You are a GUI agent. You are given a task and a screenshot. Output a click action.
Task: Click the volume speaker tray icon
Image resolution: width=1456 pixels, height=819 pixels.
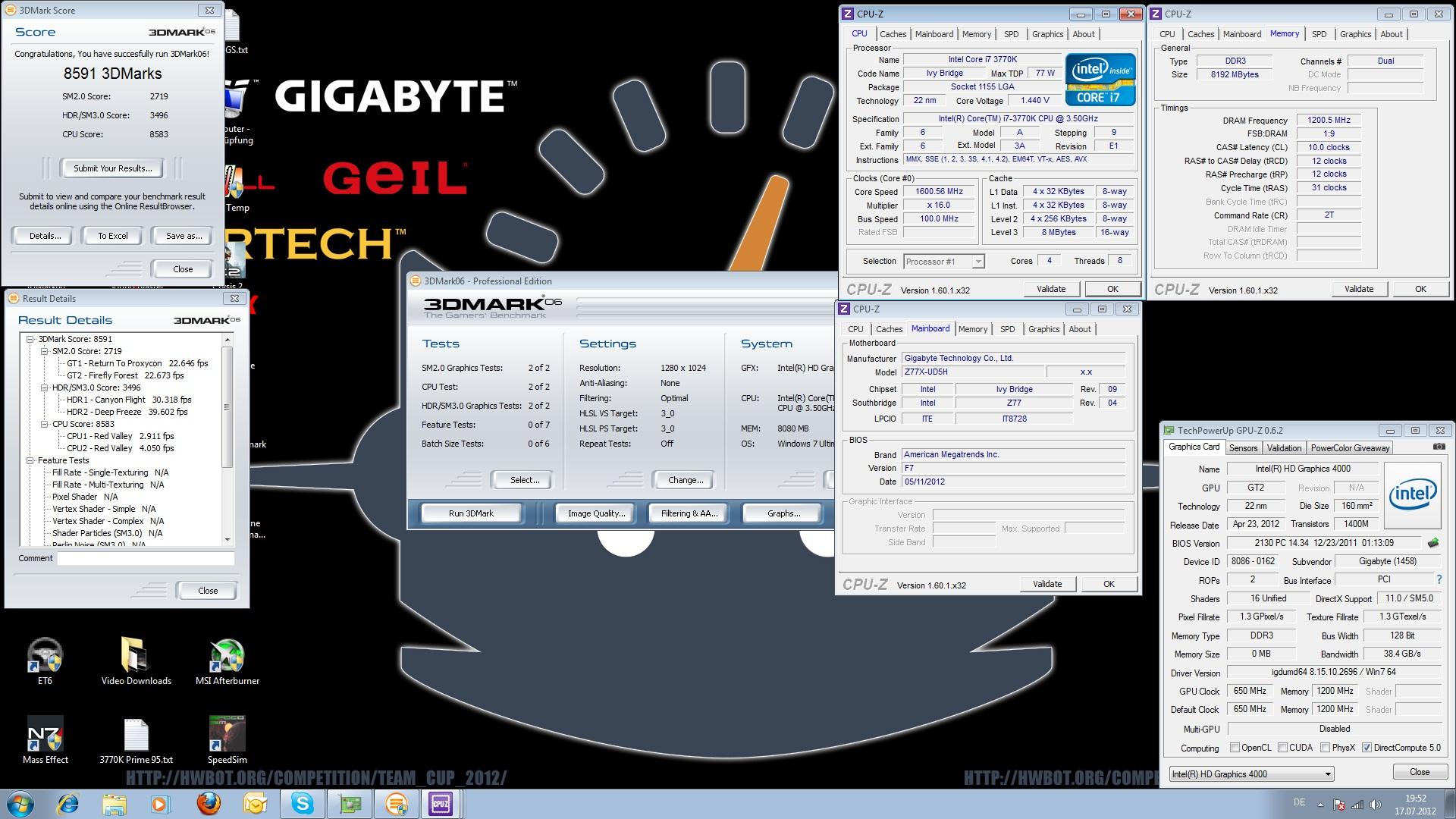pyautogui.click(x=1376, y=805)
